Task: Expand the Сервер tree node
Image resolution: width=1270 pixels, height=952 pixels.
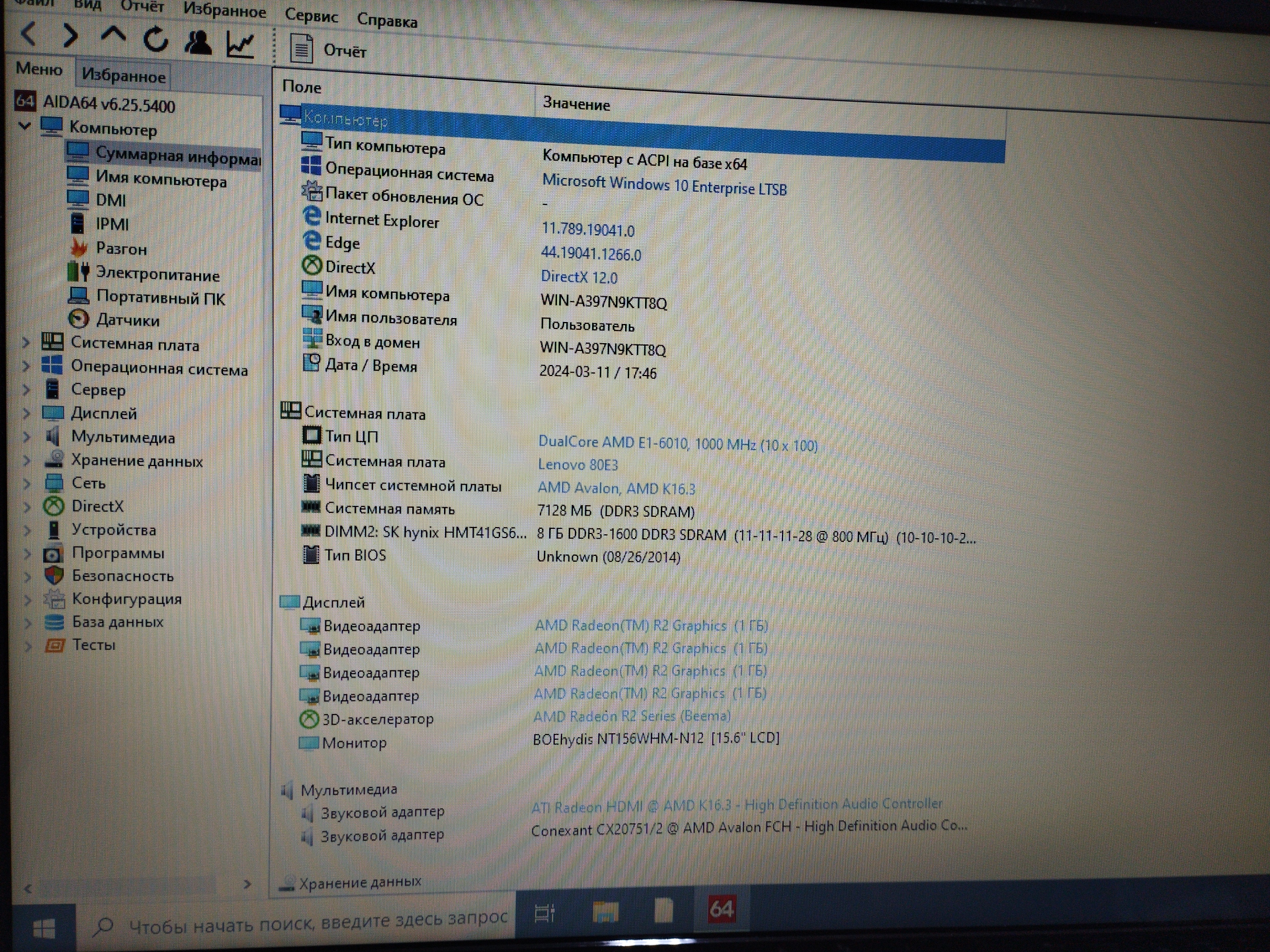Action: [26, 389]
